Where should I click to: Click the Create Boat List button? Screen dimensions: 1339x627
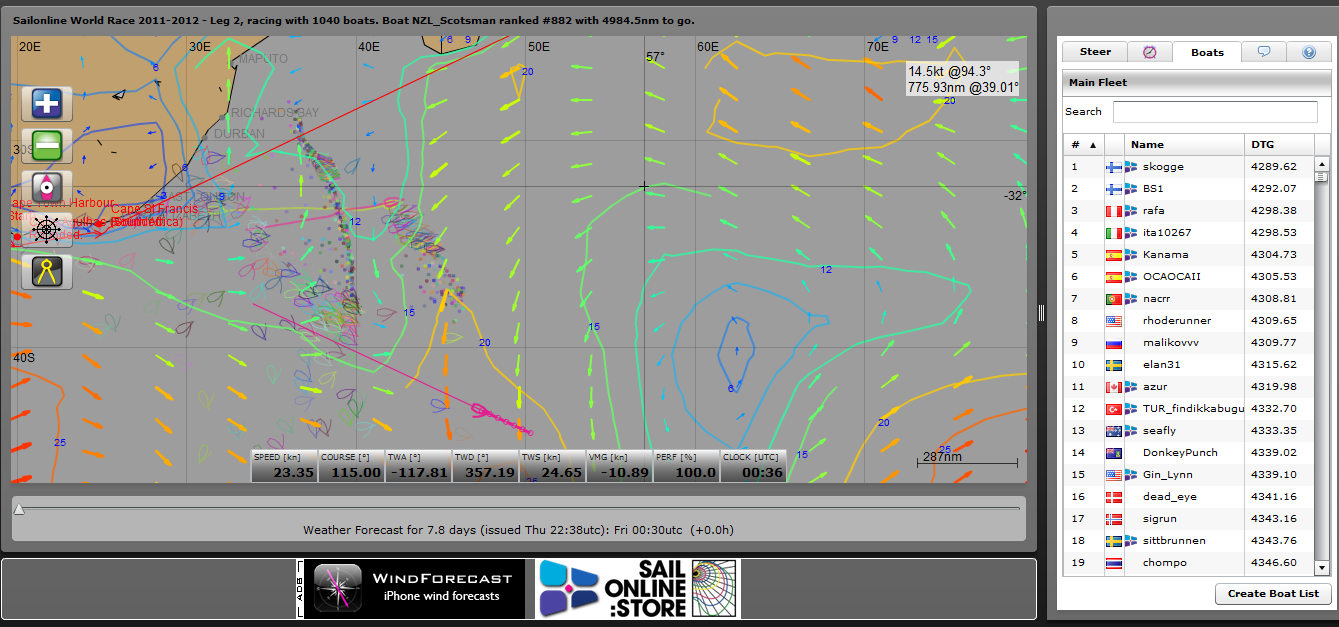click(1273, 594)
